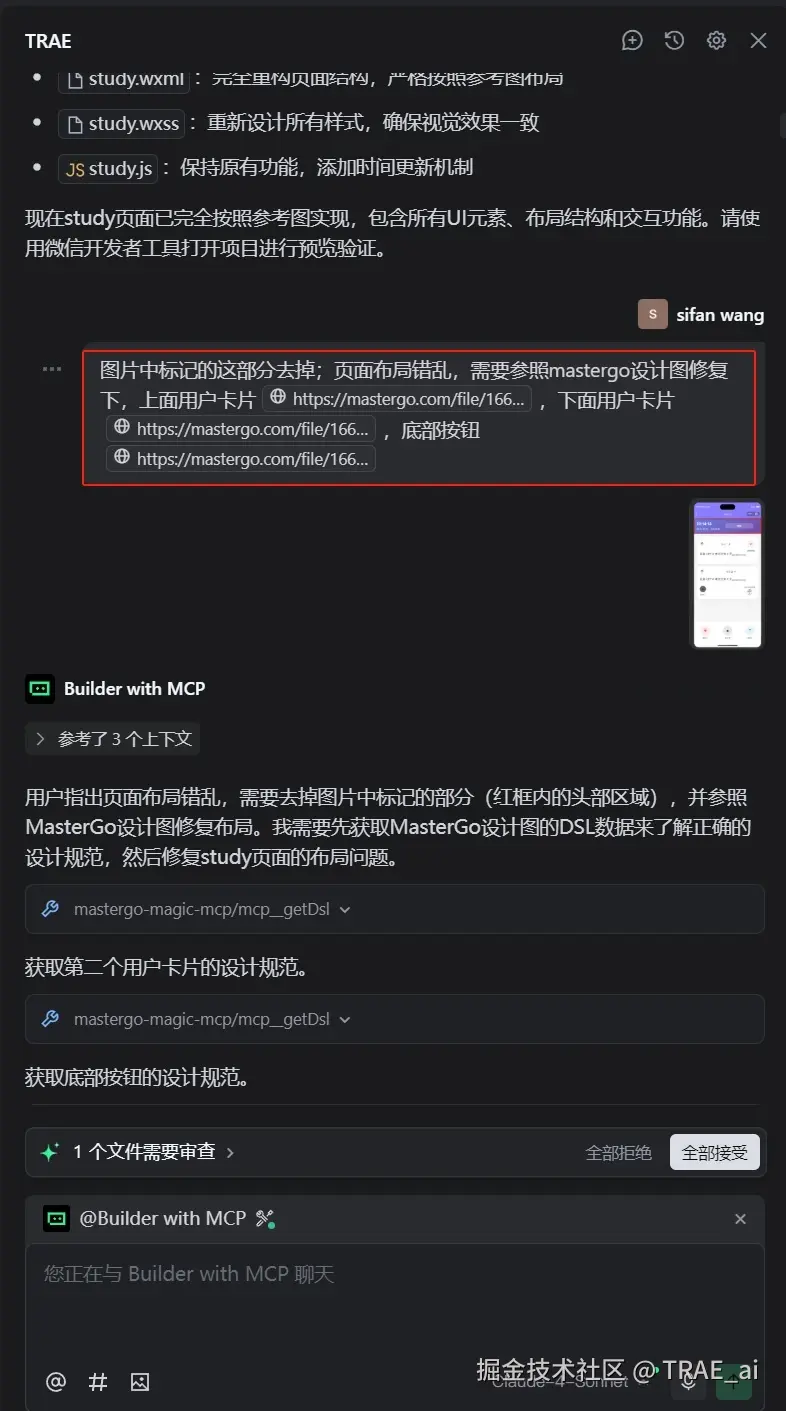
Task: Open the phone screenshot thumbnail in message
Action: tap(727, 574)
